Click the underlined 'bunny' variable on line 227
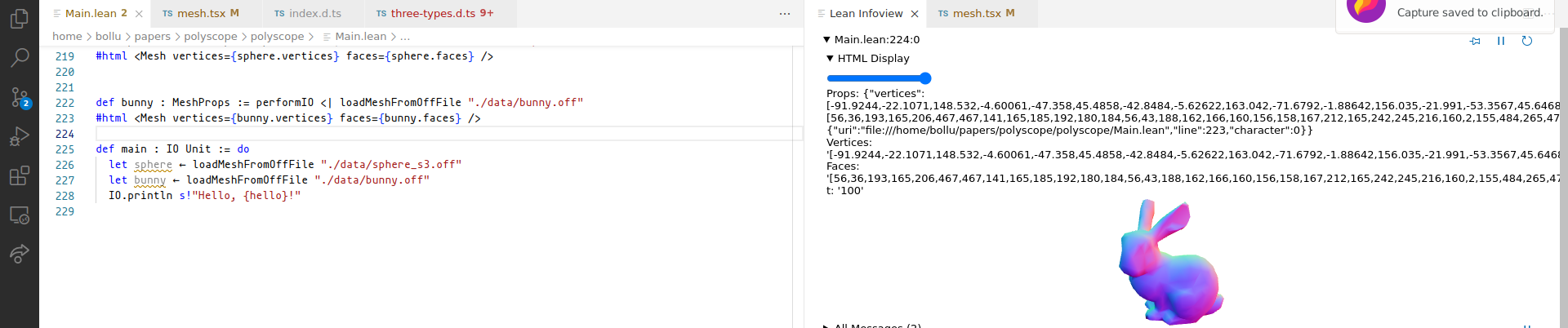1568x328 pixels. (x=150, y=180)
